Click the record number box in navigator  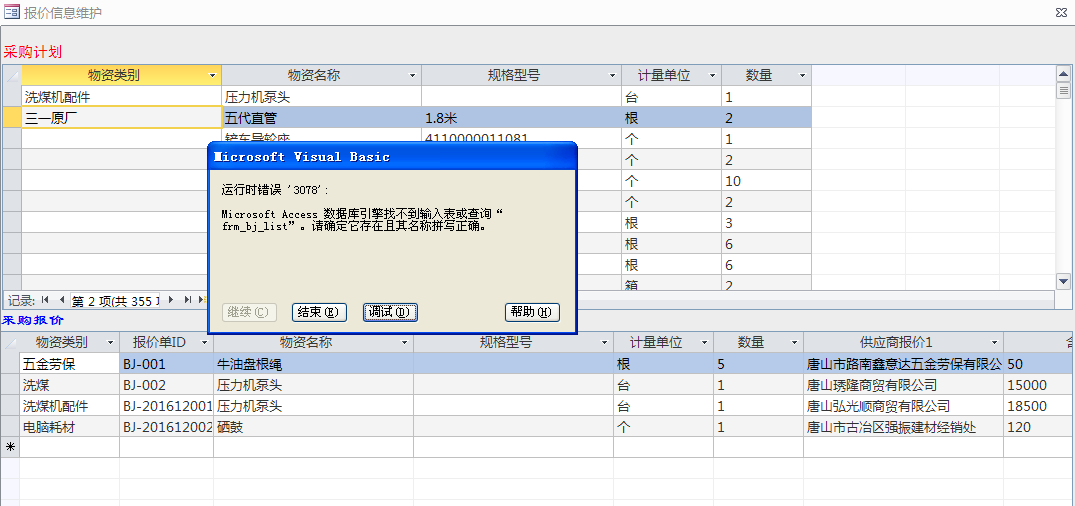pyautogui.click(x=115, y=300)
